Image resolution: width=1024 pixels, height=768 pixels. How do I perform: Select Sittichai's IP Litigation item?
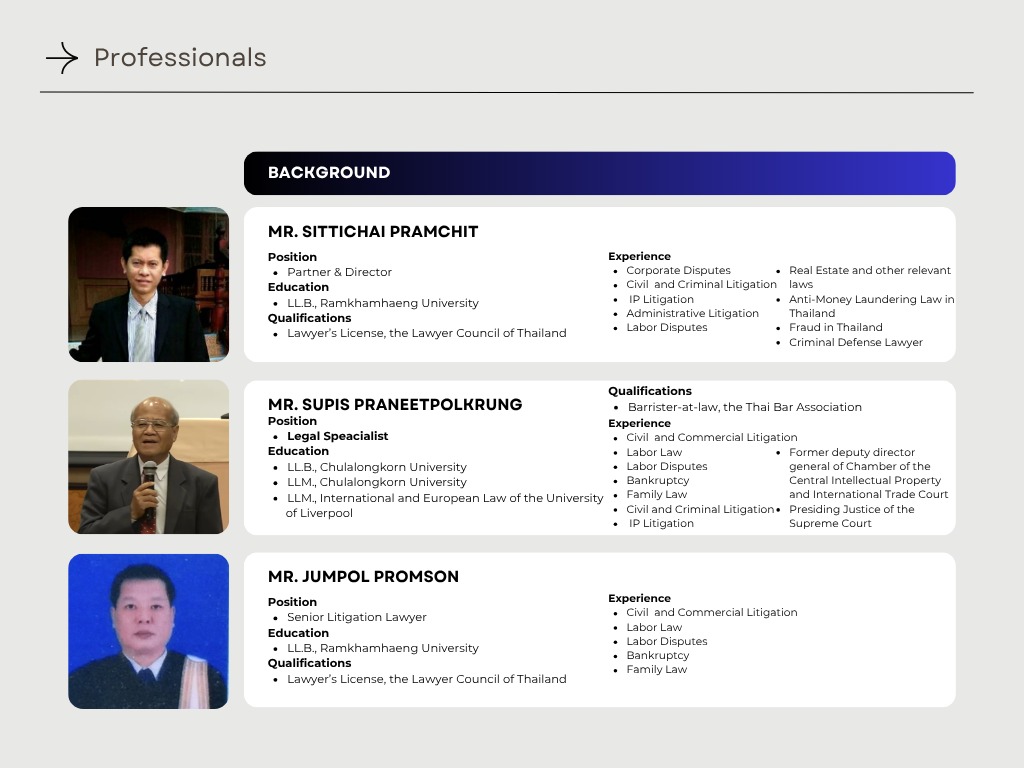tap(661, 299)
